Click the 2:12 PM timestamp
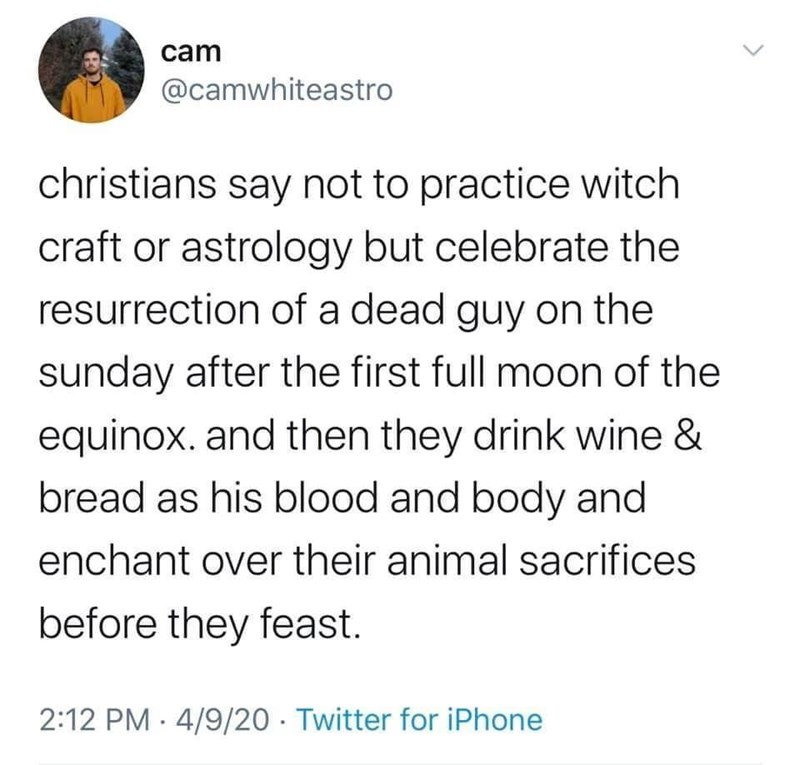 coord(95,720)
